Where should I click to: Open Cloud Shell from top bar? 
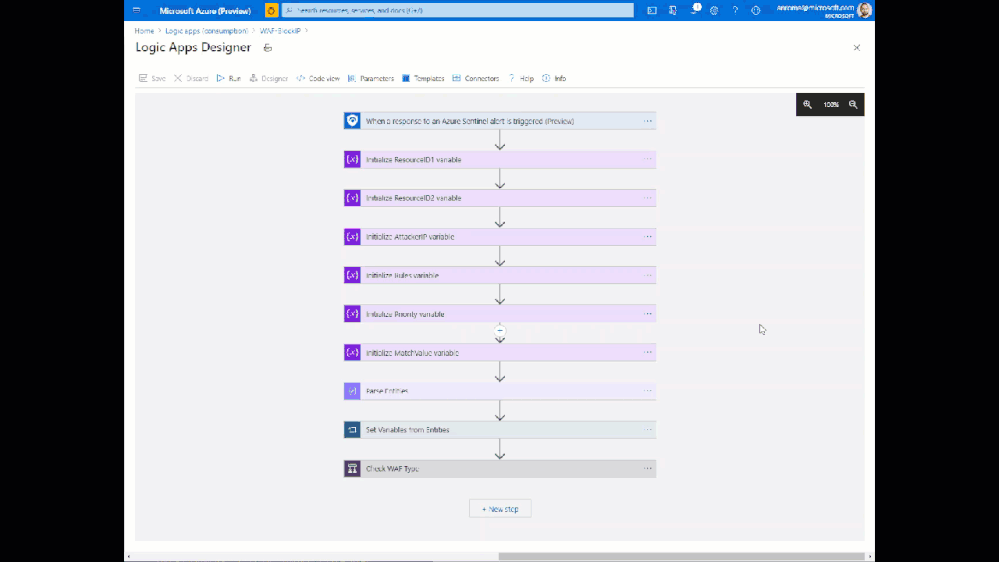coord(652,10)
